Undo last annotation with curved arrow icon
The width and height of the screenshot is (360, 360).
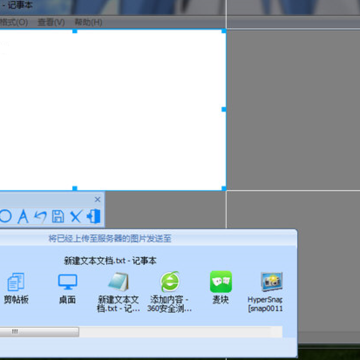[x=40, y=217]
